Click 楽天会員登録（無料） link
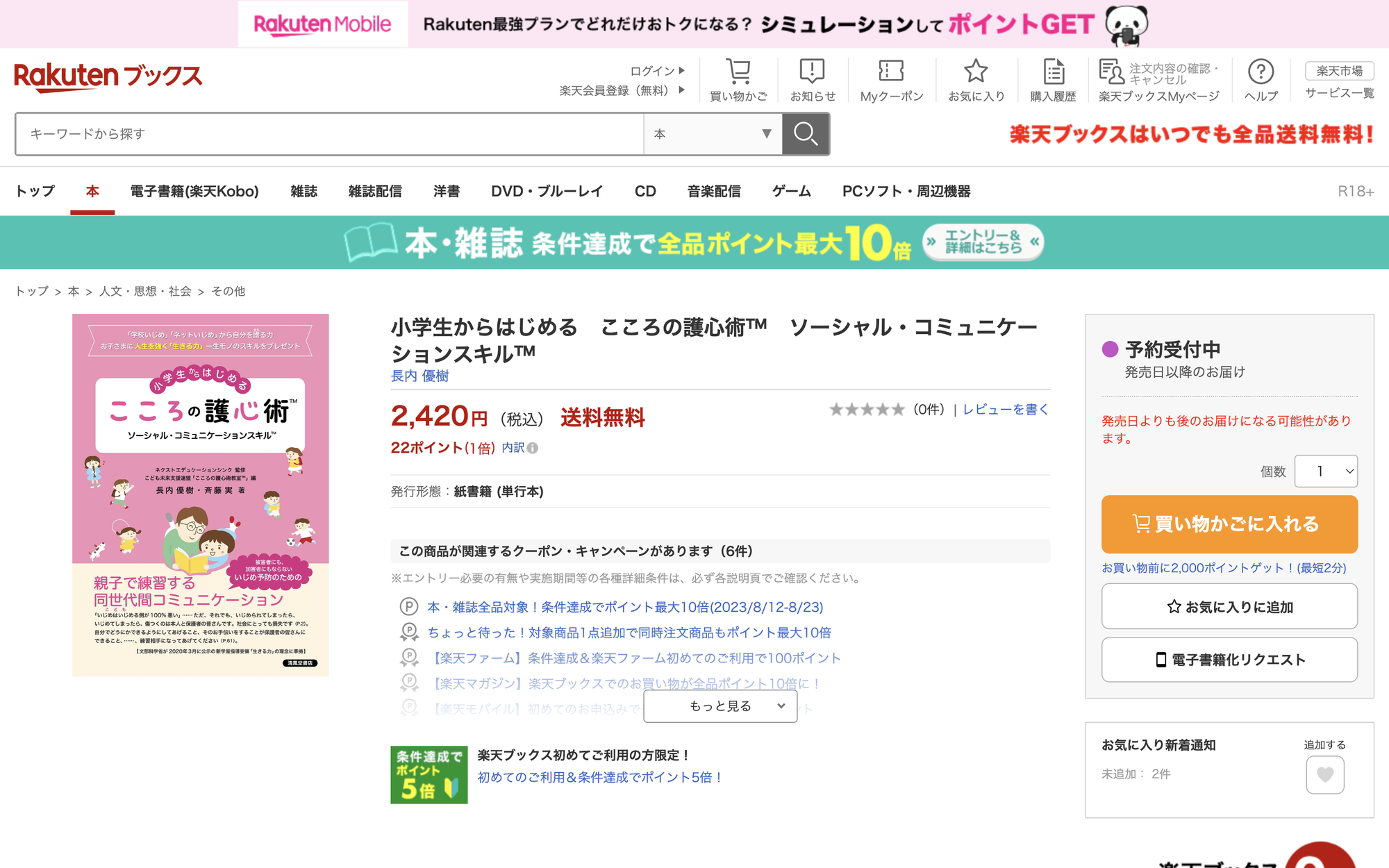 tap(622, 90)
